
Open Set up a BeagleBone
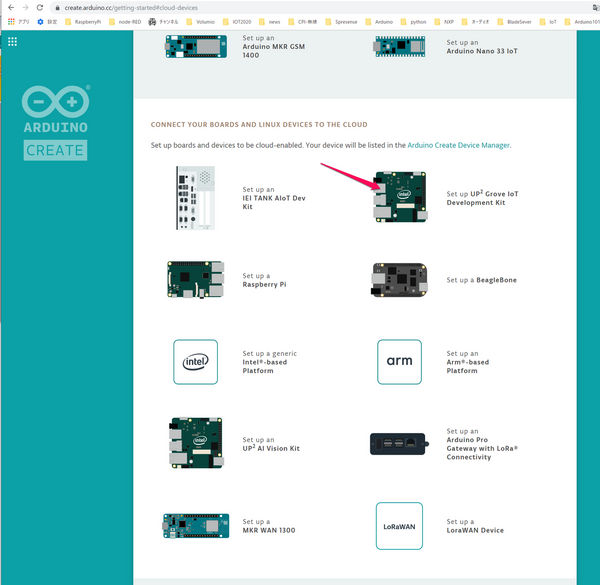[x=481, y=280]
